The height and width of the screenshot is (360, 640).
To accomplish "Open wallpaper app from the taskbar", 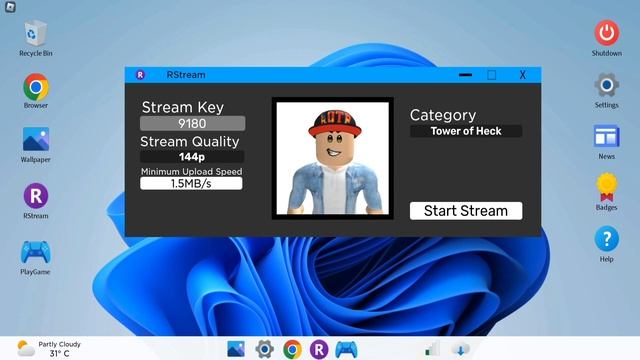I will click(236, 349).
